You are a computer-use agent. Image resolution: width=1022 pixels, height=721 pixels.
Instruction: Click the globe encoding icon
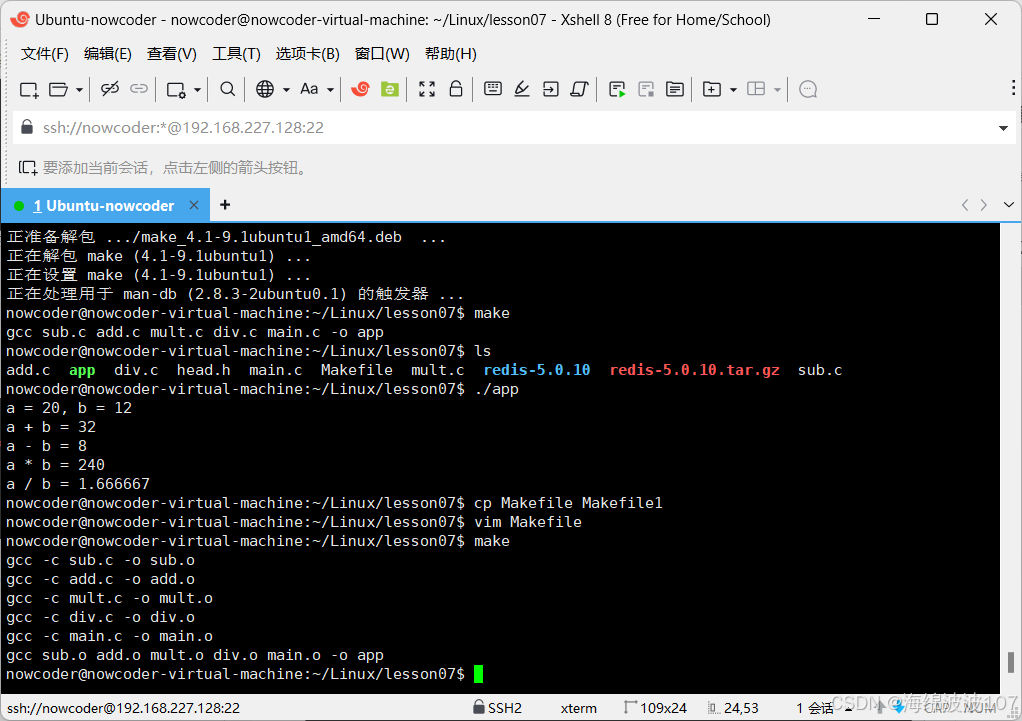click(265, 89)
